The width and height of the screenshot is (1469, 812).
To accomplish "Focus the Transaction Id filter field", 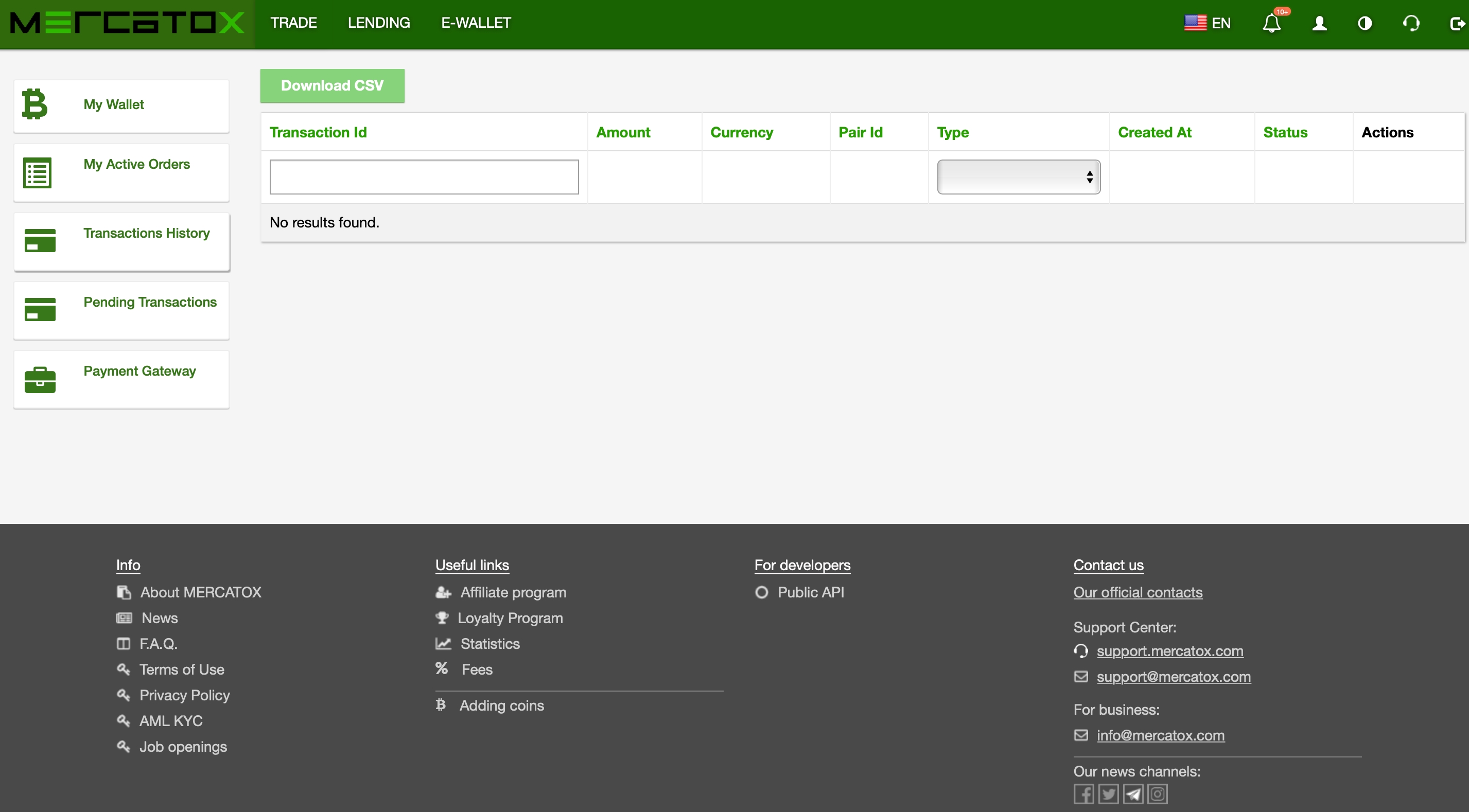I will click(424, 177).
